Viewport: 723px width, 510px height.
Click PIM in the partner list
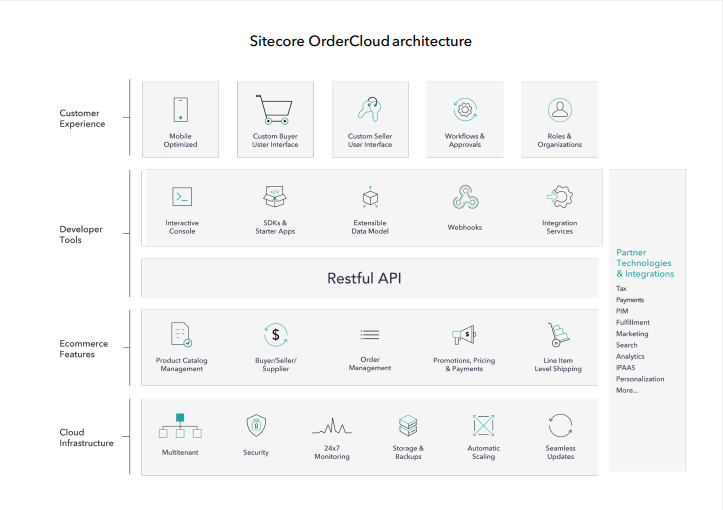click(x=622, y=311)
